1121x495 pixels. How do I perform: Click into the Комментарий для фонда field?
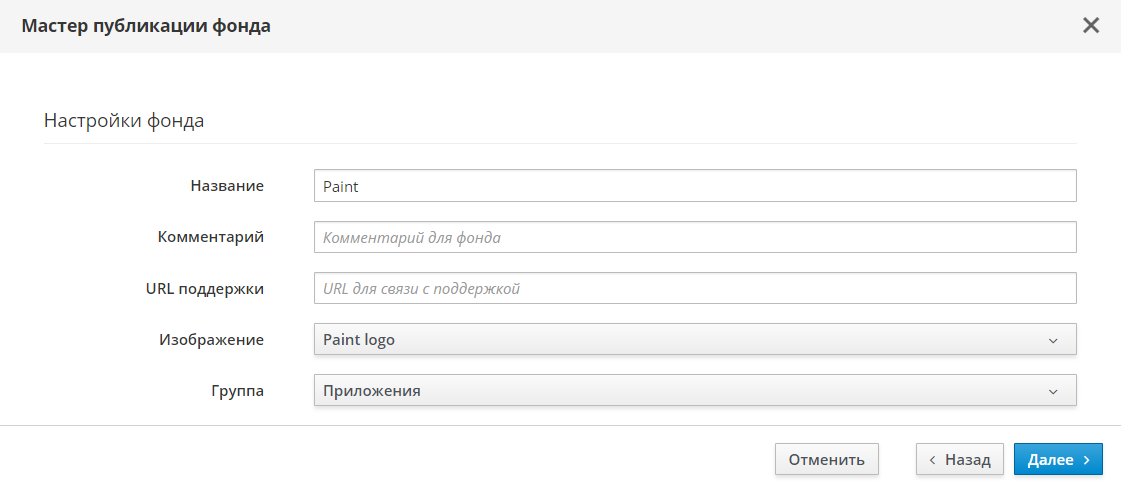[694, 238]
